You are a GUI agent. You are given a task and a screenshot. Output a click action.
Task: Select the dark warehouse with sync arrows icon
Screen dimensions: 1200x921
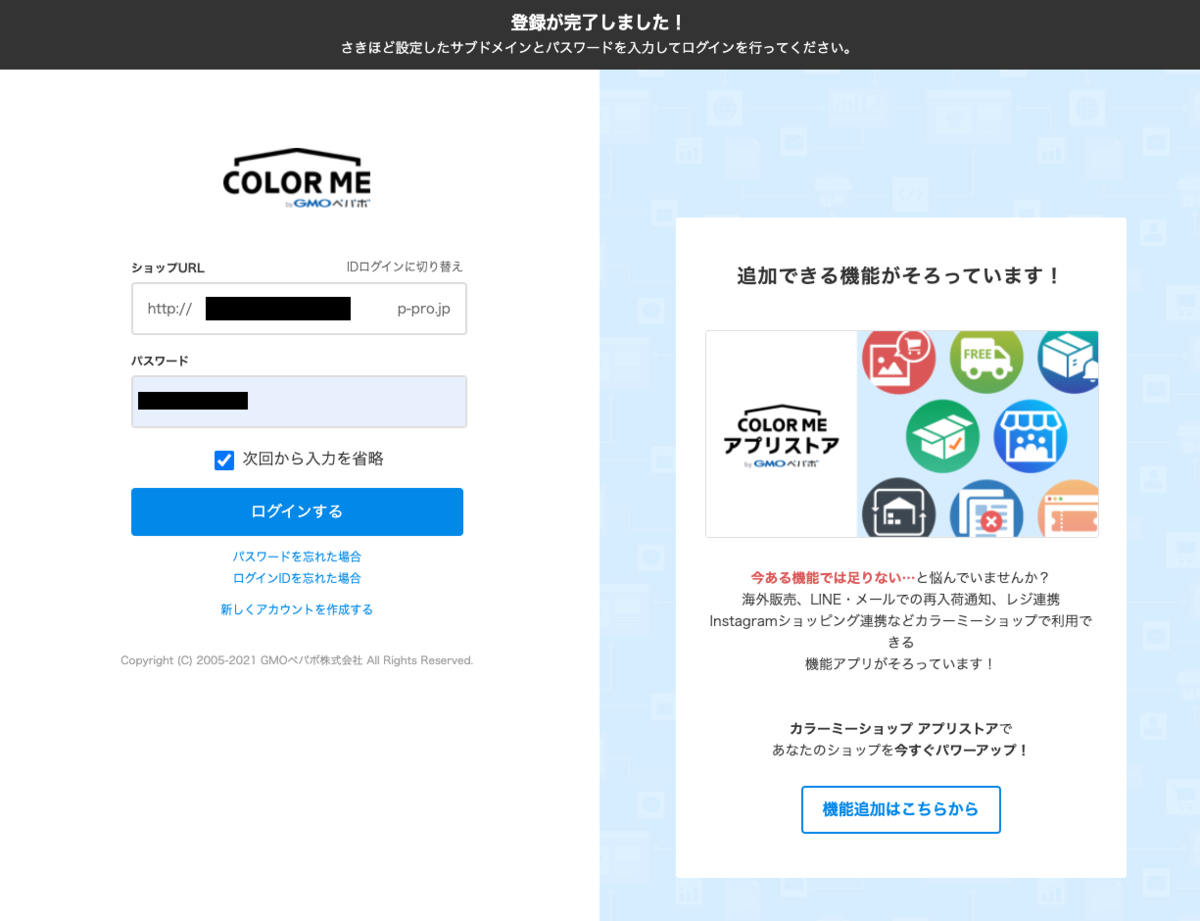[897, 510]
